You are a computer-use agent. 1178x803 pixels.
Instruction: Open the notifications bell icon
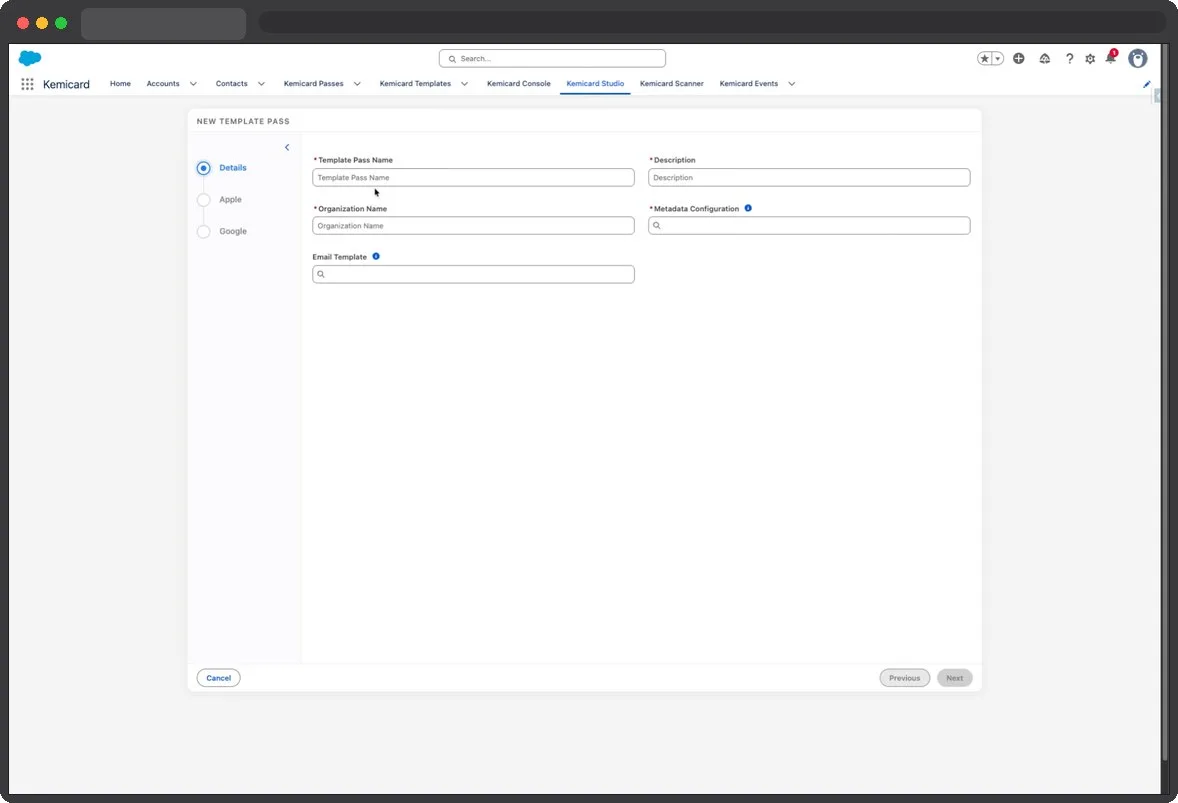coord(1111,58)
